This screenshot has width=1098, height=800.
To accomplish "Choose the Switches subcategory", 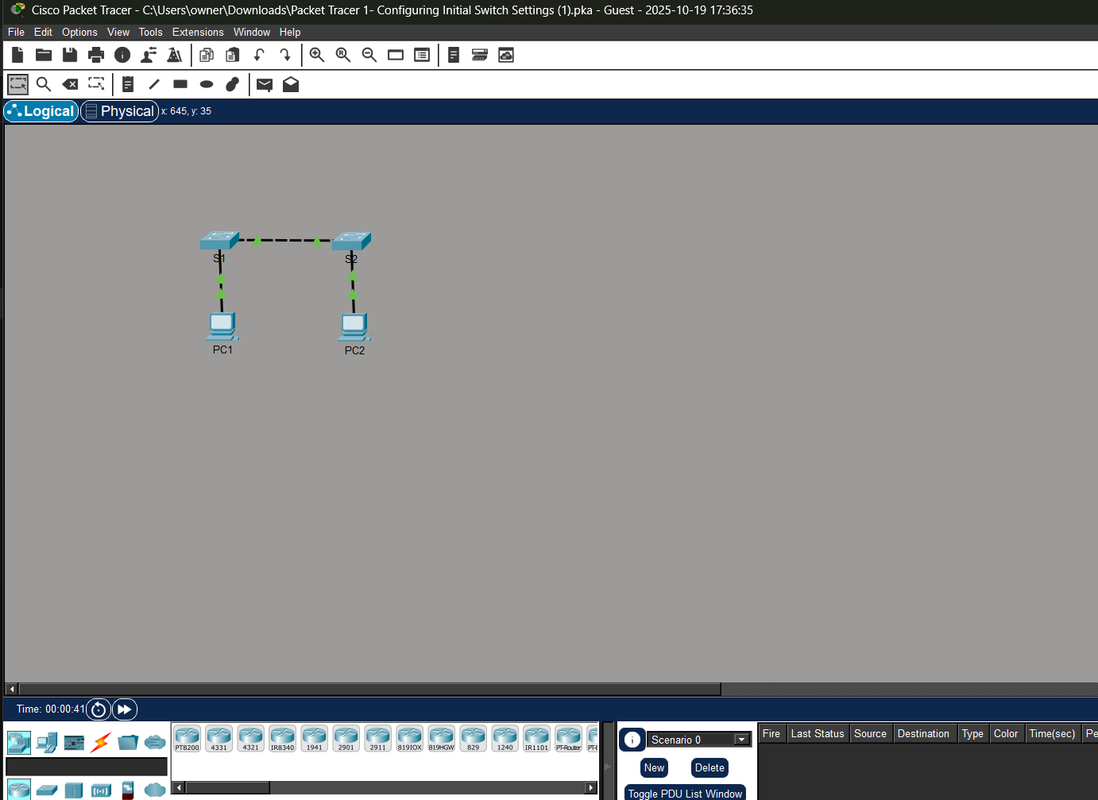I will (x=47, y=790).
